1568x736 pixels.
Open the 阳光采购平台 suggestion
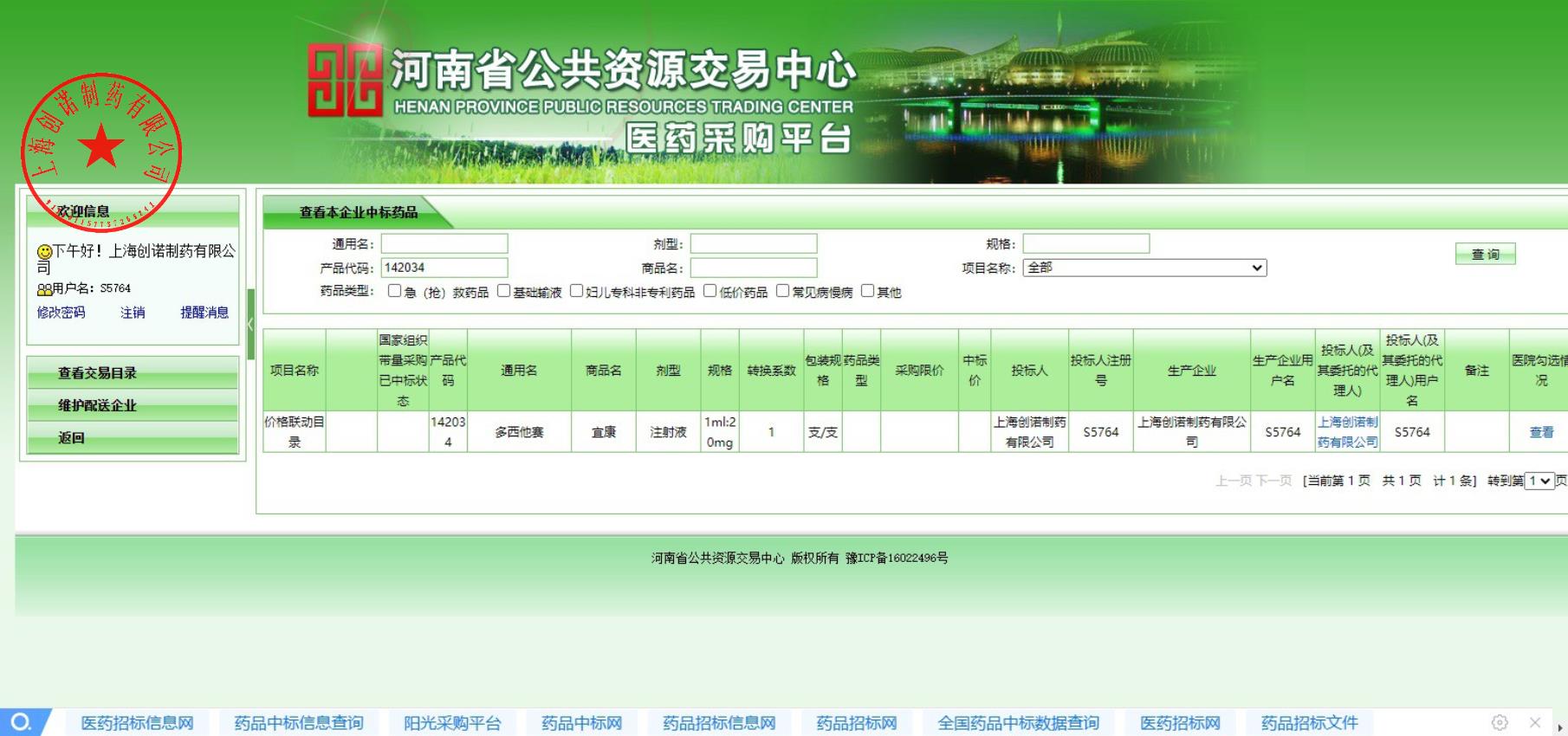(x=452, y=723)
